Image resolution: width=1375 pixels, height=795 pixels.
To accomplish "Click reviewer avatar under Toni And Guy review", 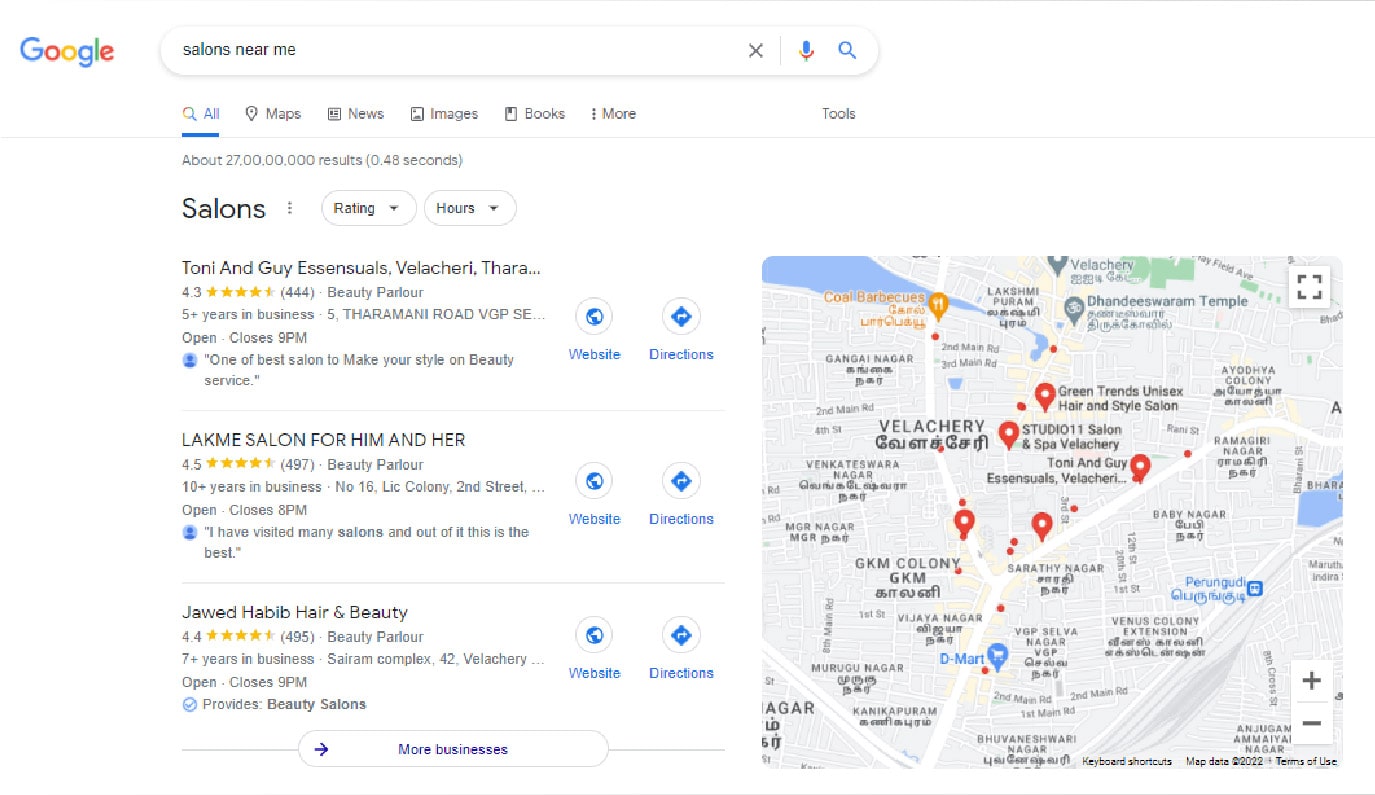I will pos(190,360).
